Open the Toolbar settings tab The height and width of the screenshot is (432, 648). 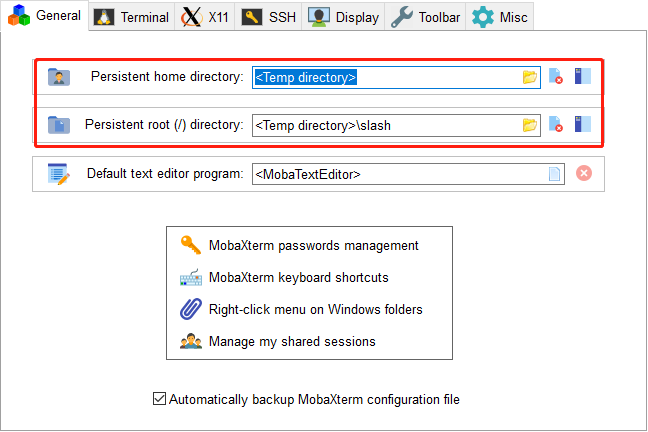pyautogui.click(x=425, y=17)
